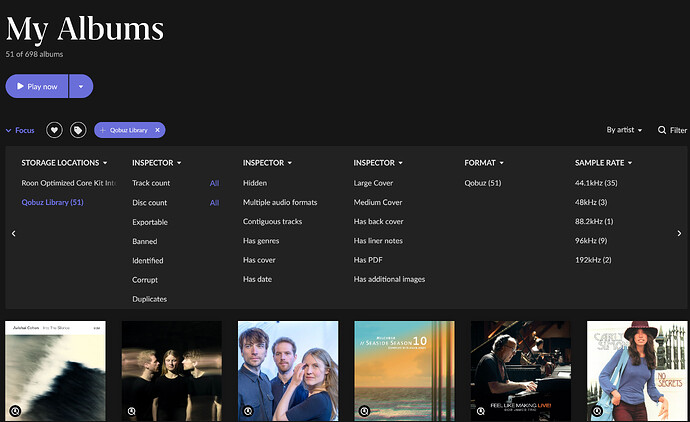This screenshot has width=690, height=422.
Task: Invert Qobuz Library chip with plus icon
Action: click(103, 130)
